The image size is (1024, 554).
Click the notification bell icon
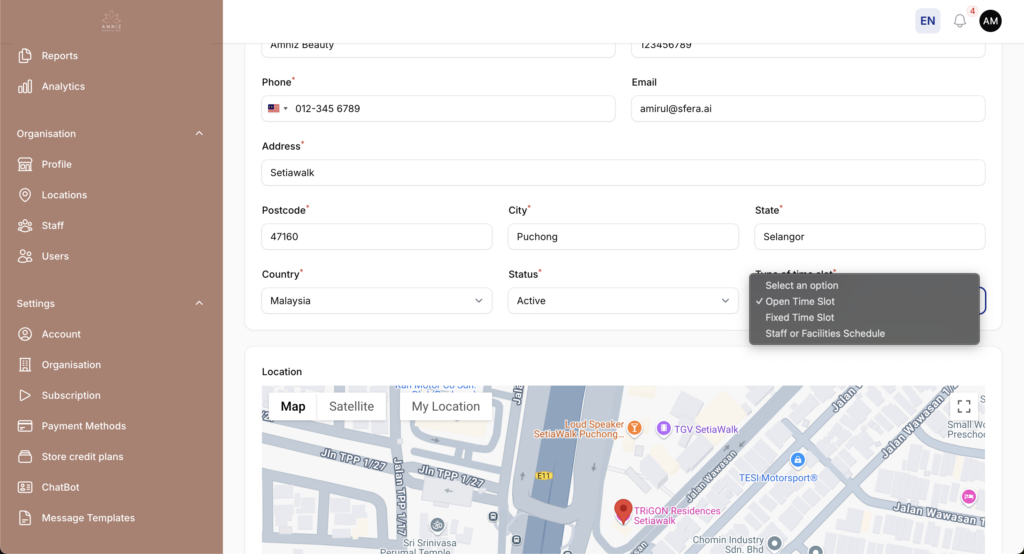tap(960, 21)
